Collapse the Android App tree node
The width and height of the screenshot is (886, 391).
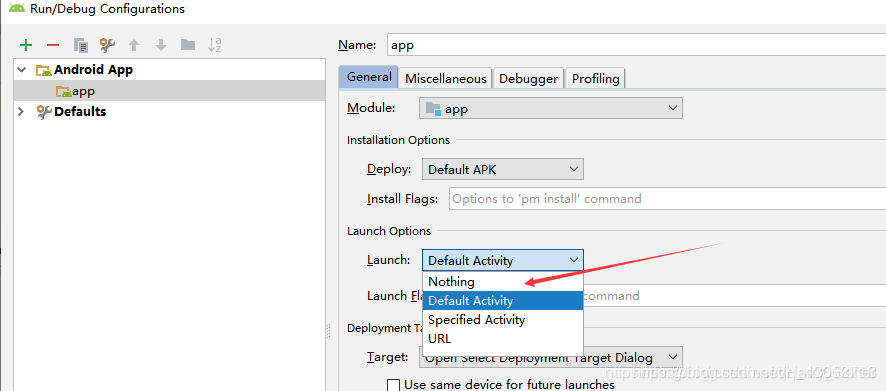coord(21,70)
